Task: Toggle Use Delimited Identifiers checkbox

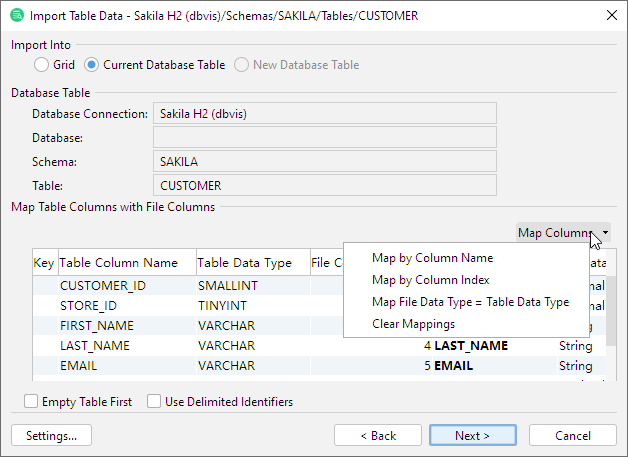Action: click(x=154, y=402)
